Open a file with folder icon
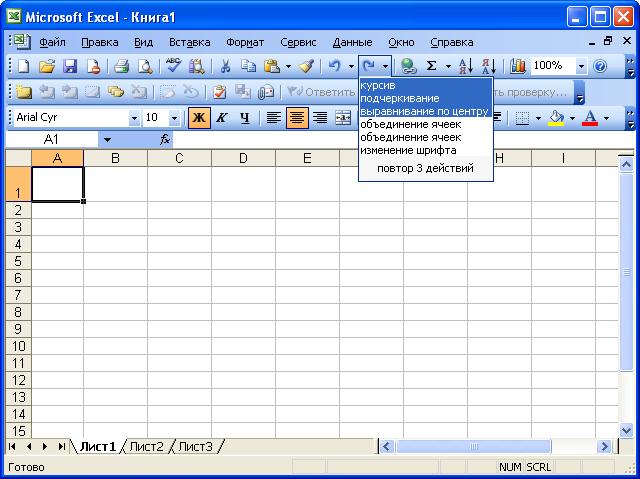640x479 pixels. [x=47, y=66]
